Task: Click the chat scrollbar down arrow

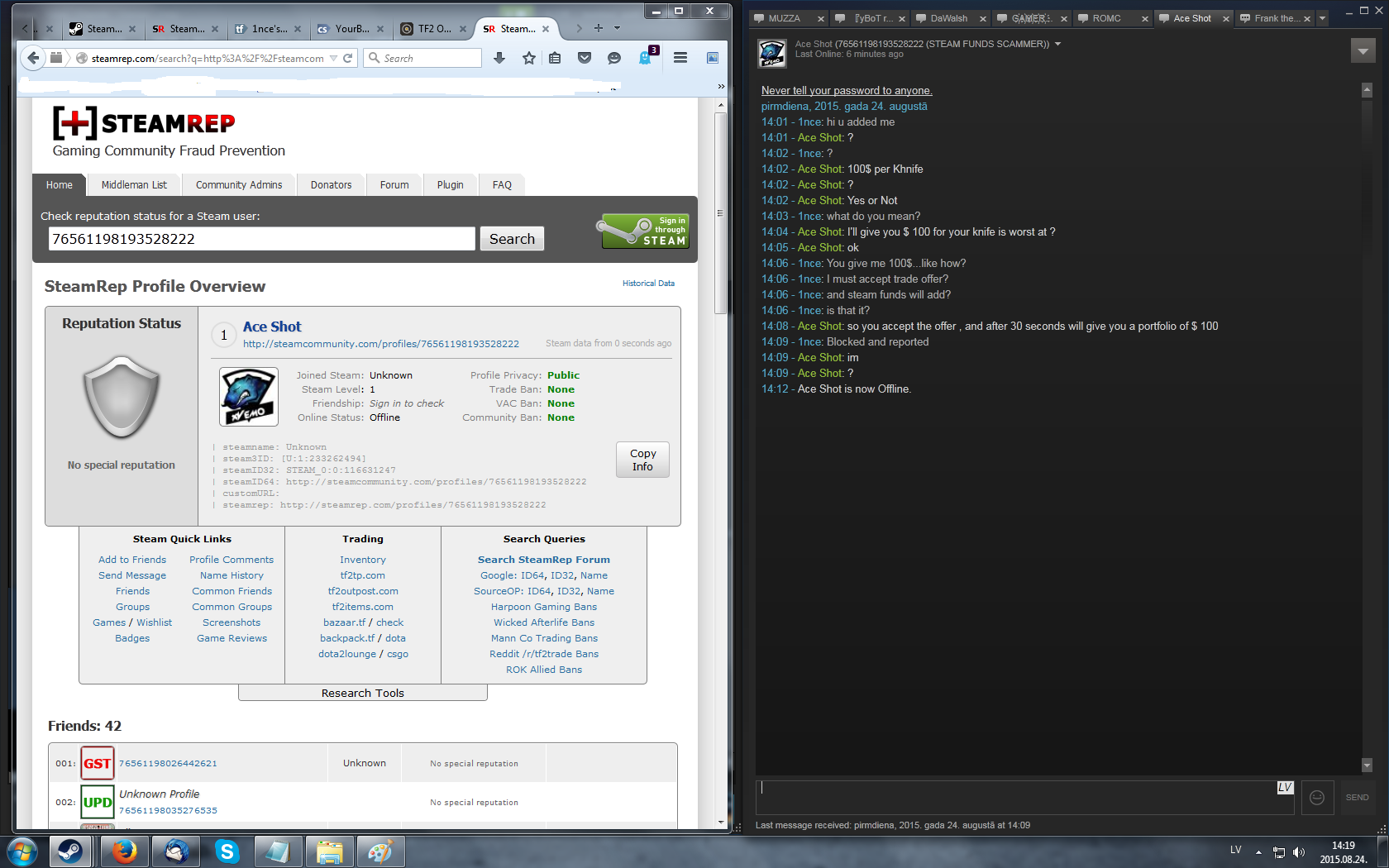Action: tap(1367, 765)
